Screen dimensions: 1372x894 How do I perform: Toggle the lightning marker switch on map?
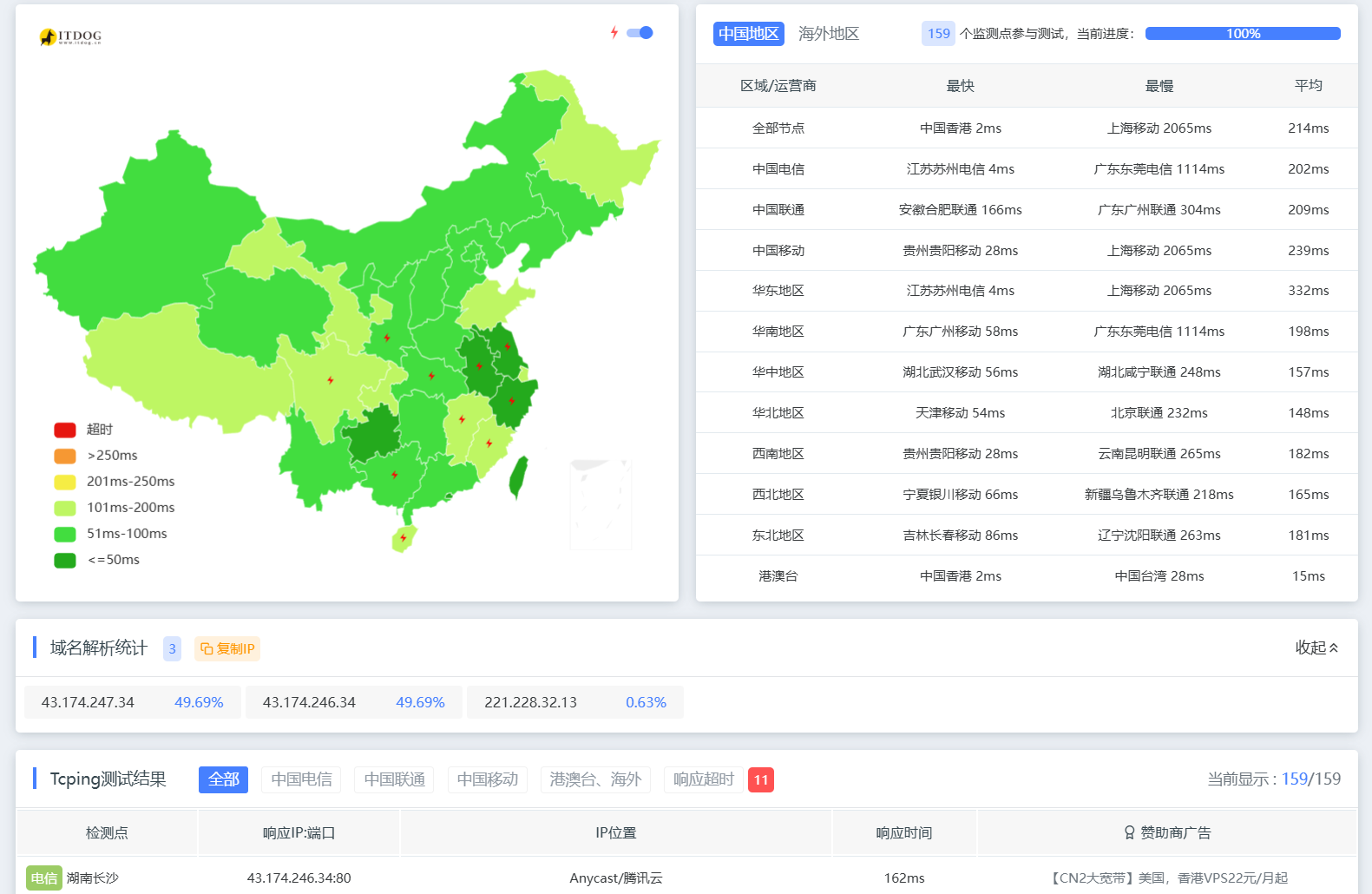coord(640,33)
